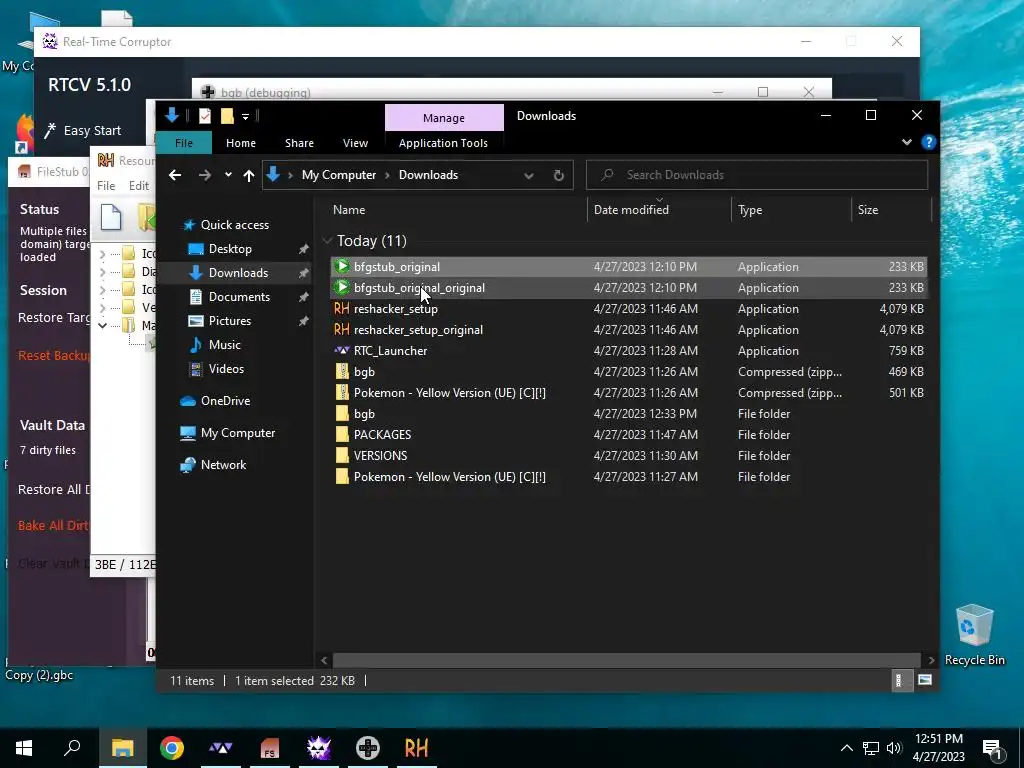The width and height of the screenshot is (1024, 768).
Task: Collapse expanded tree node in Resource Hacker
Action: coord(103,325)
